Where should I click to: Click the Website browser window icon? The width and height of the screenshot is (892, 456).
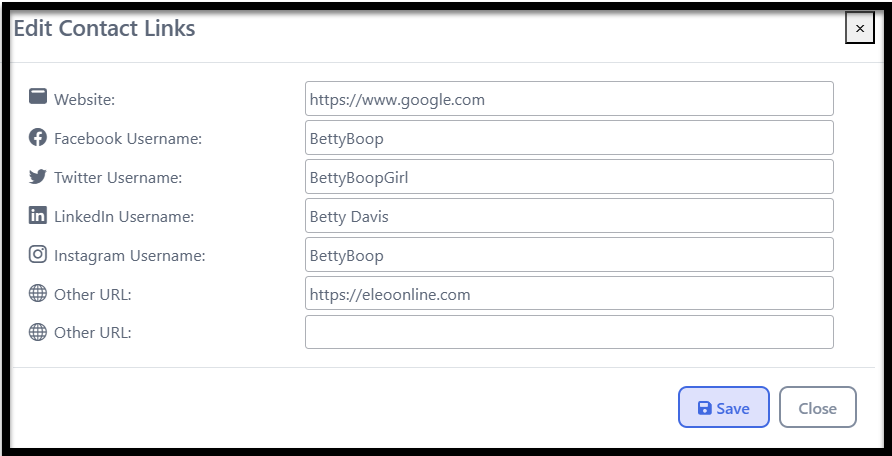point(38,96)
